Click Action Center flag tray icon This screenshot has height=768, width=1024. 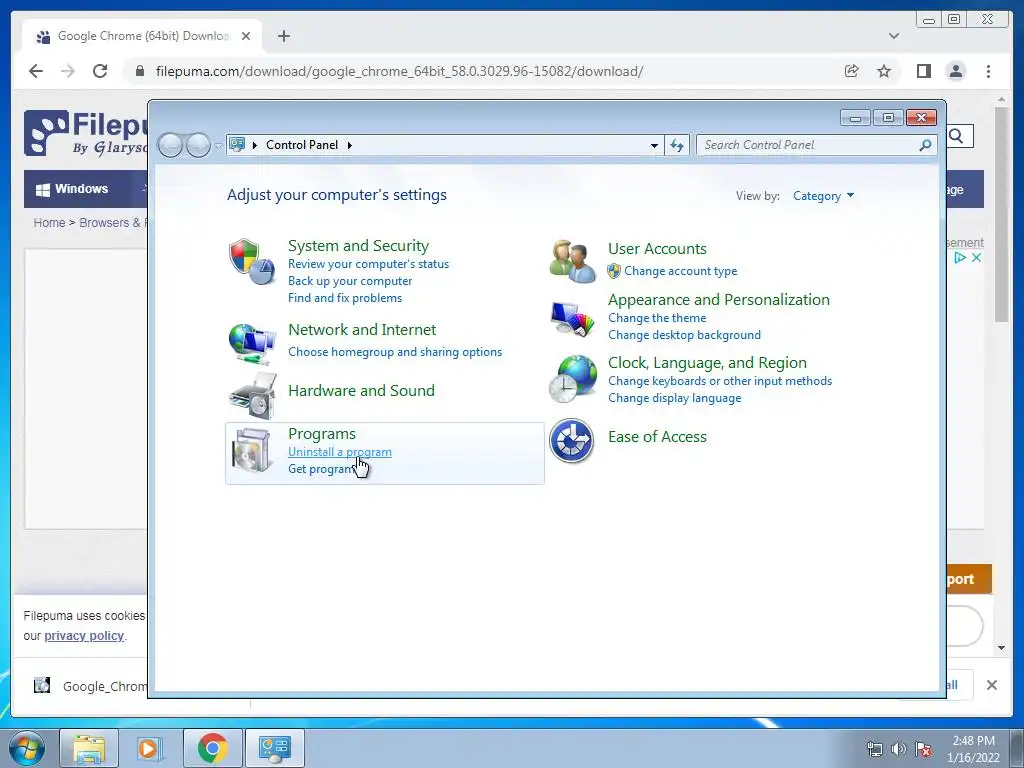click(923, 749)
